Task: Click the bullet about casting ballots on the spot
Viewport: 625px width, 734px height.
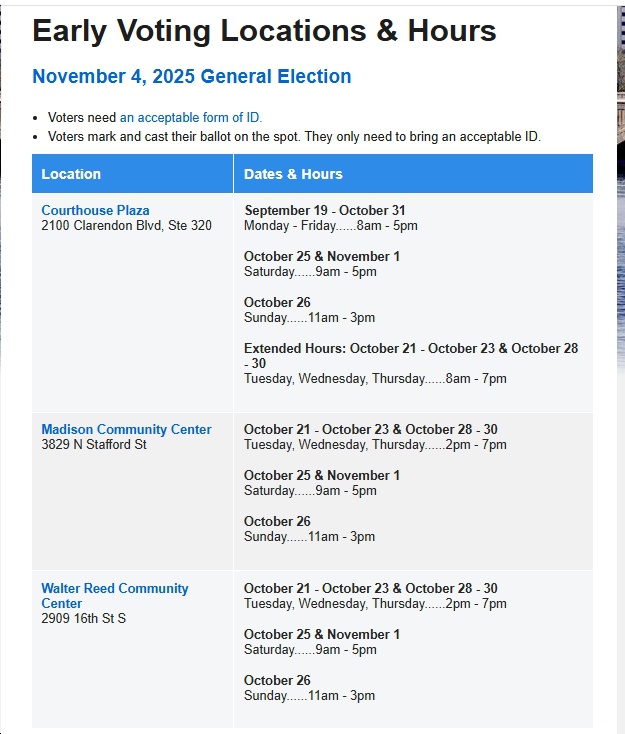Action: tap(294, 137)
